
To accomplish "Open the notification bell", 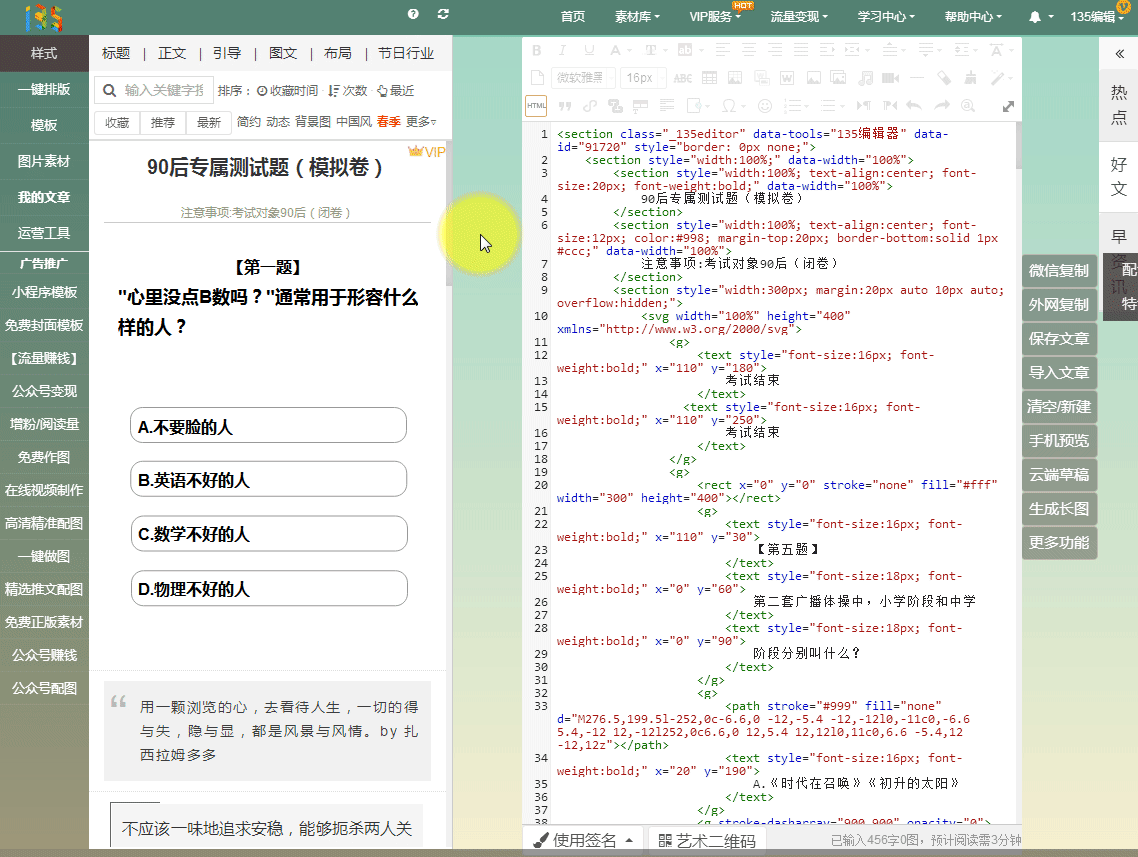I will coord(1035,17).
